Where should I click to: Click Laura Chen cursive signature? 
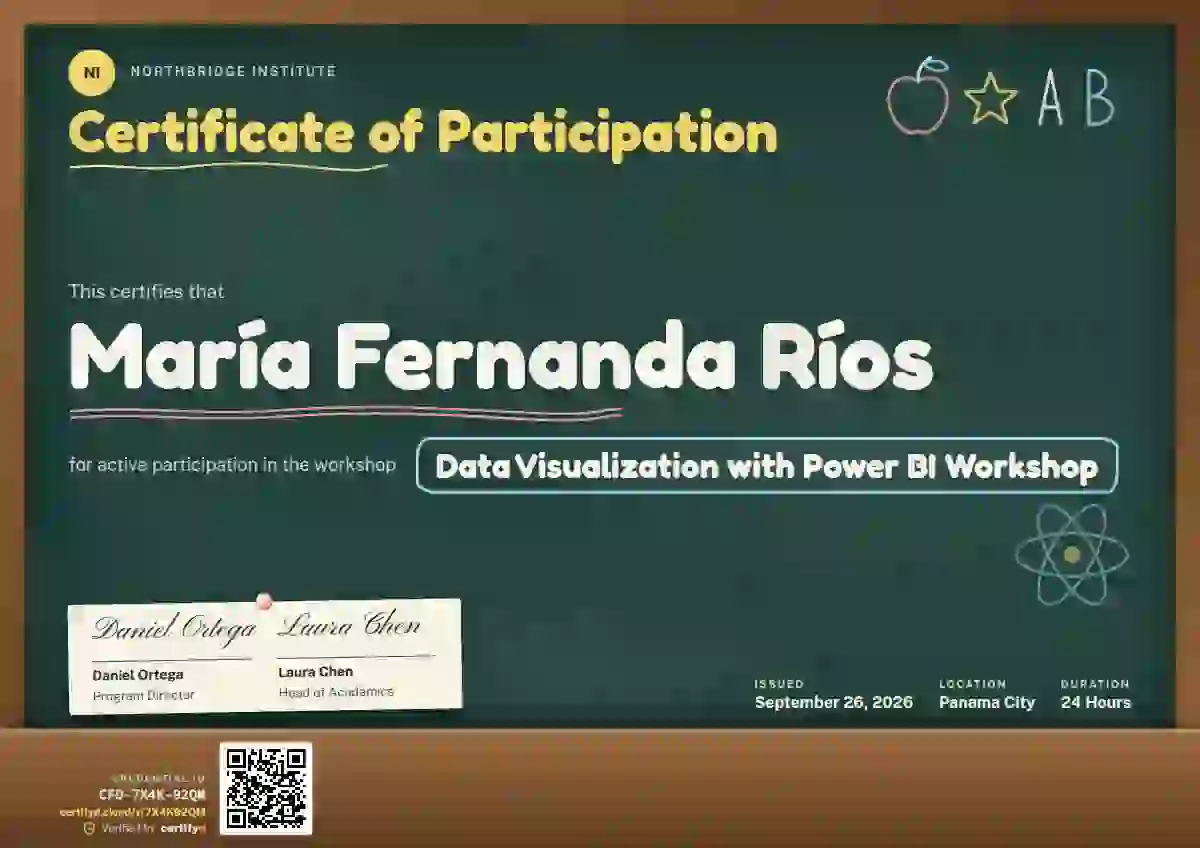tap(348, 627)
